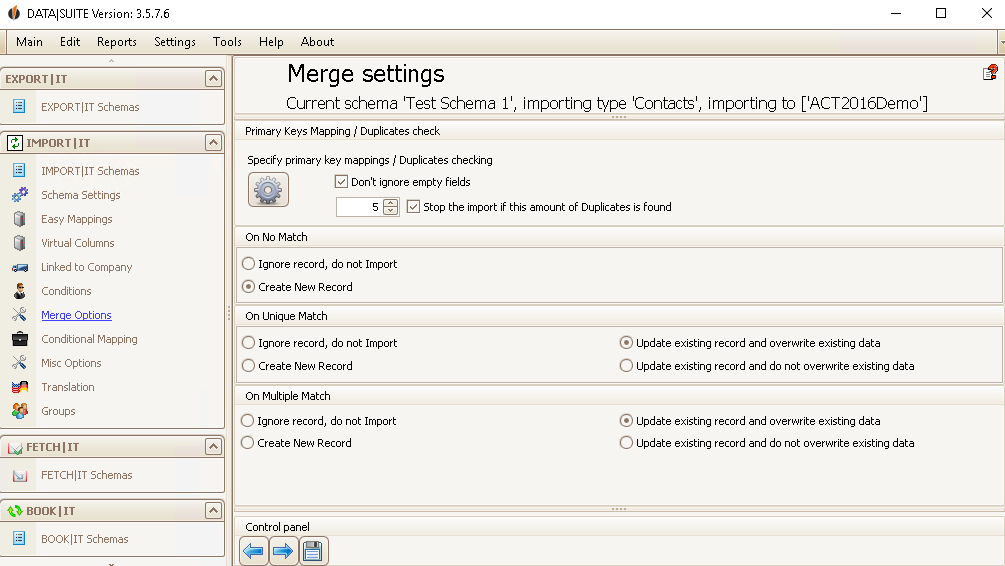Save settings with the floppy disk icon
Screen dimensions: 1005x566
point(313,551)
